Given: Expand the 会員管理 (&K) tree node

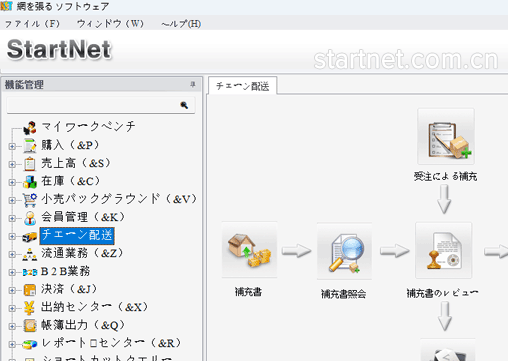Looking at the screenshot, I should pyautogui.click(x=12, y=218).
